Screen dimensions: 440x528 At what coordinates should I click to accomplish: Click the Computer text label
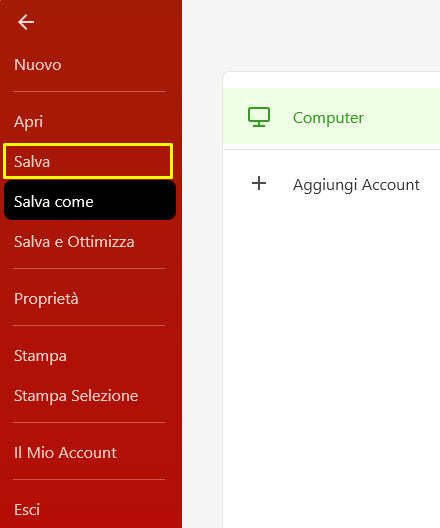pyautogui.click(x=328, y=118)
